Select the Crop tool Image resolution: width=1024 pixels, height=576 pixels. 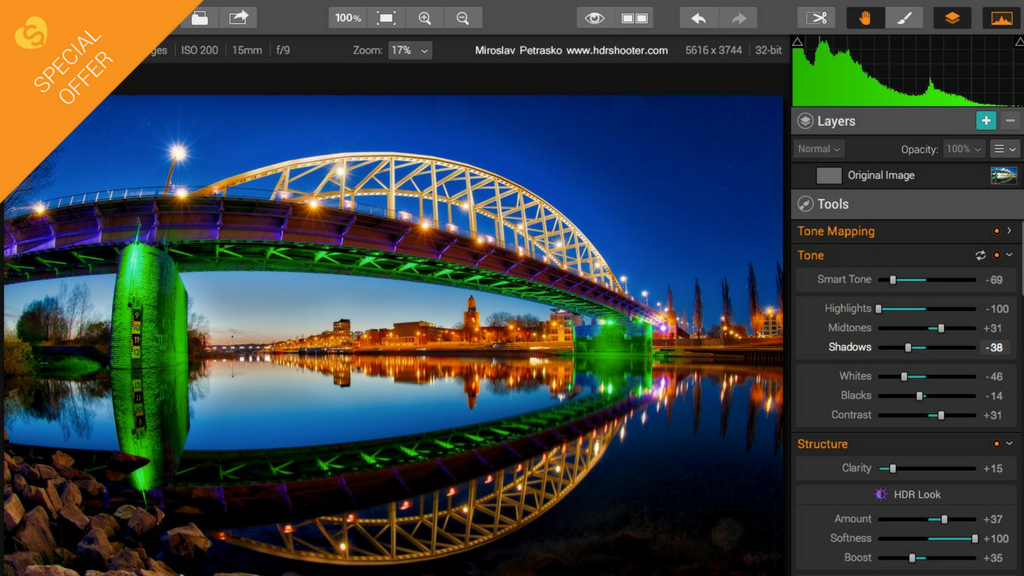[x=818, y=17]
